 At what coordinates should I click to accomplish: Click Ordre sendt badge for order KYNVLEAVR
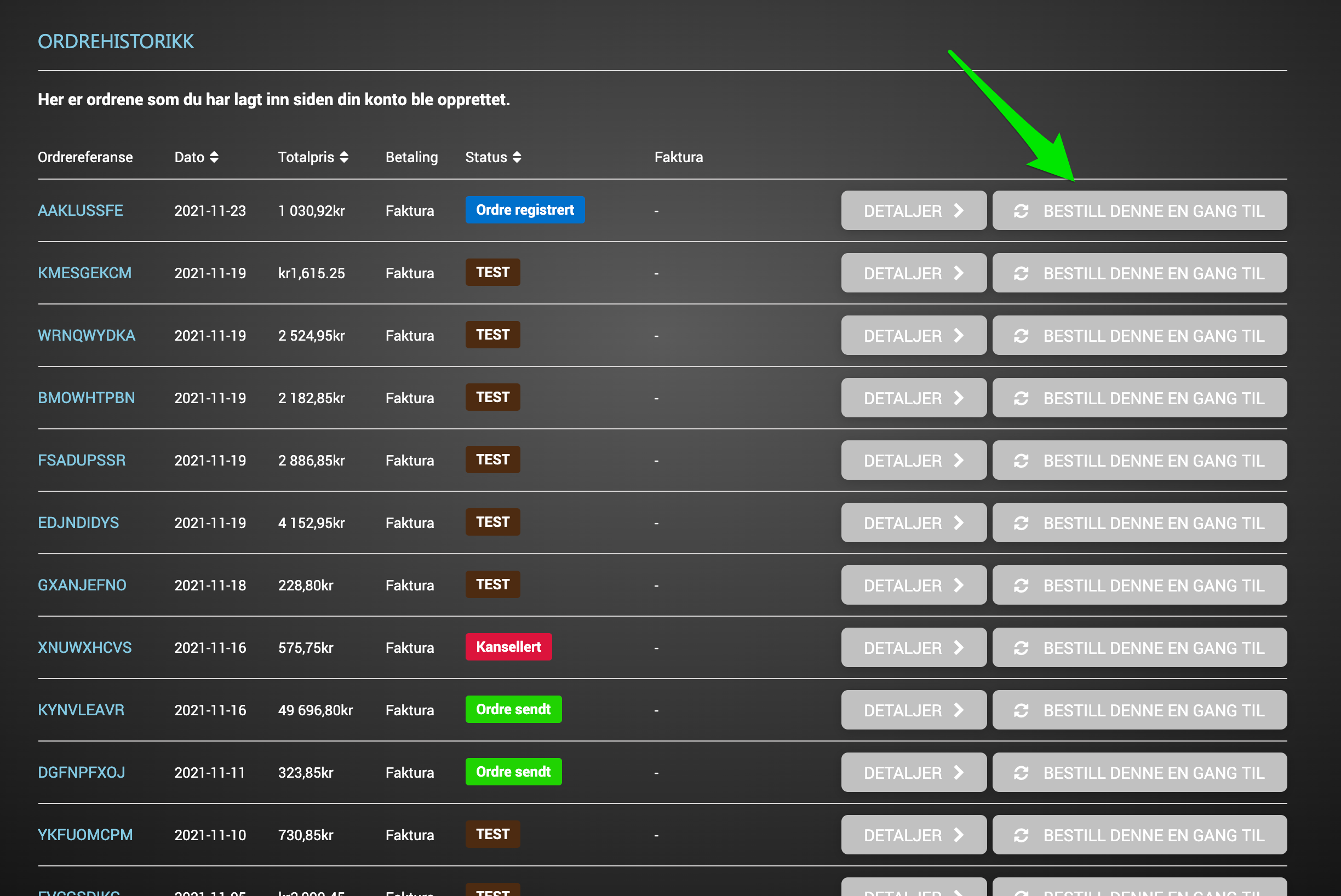[x=513, y=709]
